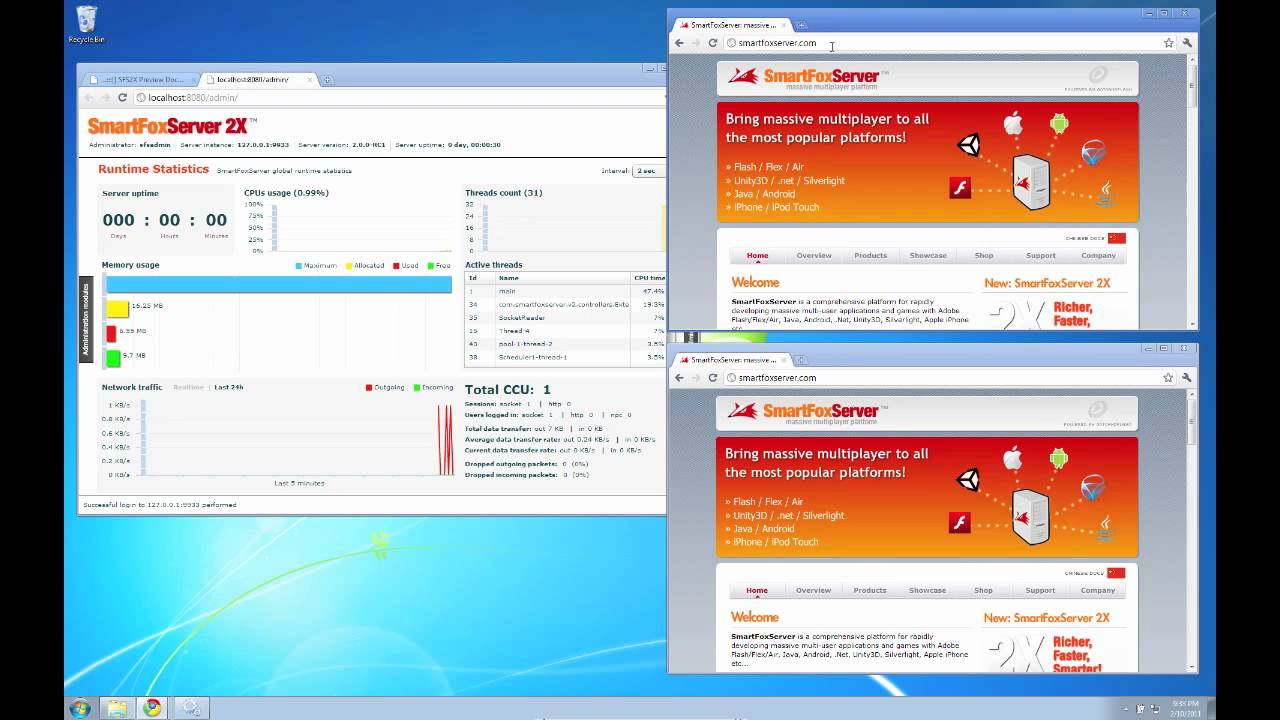Click Apple logo in upper window banner
1280x720 pixels.
click(x=1013, y=124)
